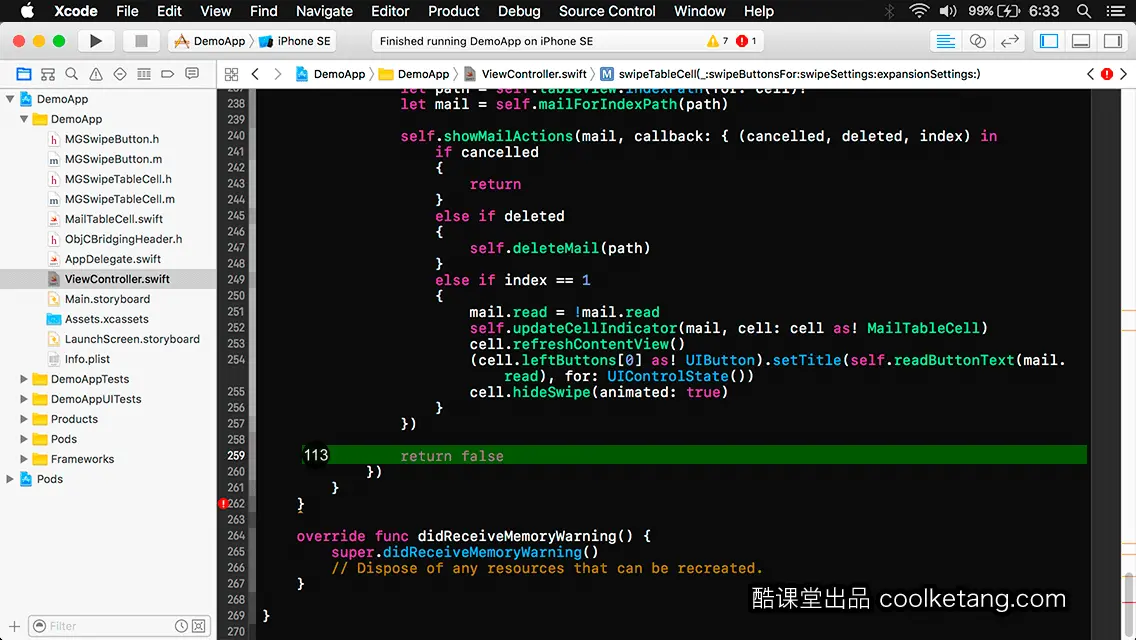Open the Product menu
Viewport: 1136px width, 640px height.
coord(454,11)
